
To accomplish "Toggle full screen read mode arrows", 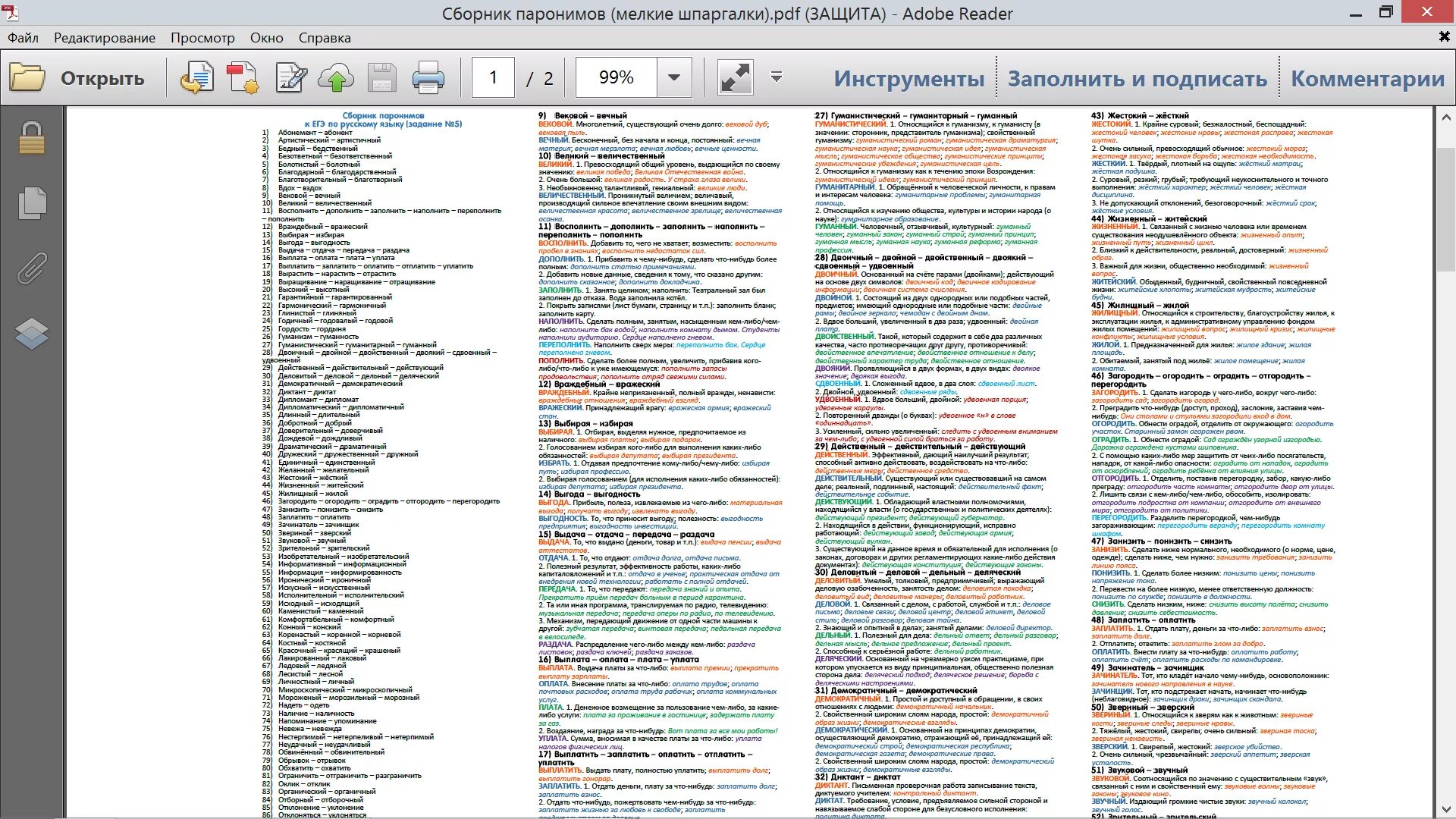I will coord(735,78).
